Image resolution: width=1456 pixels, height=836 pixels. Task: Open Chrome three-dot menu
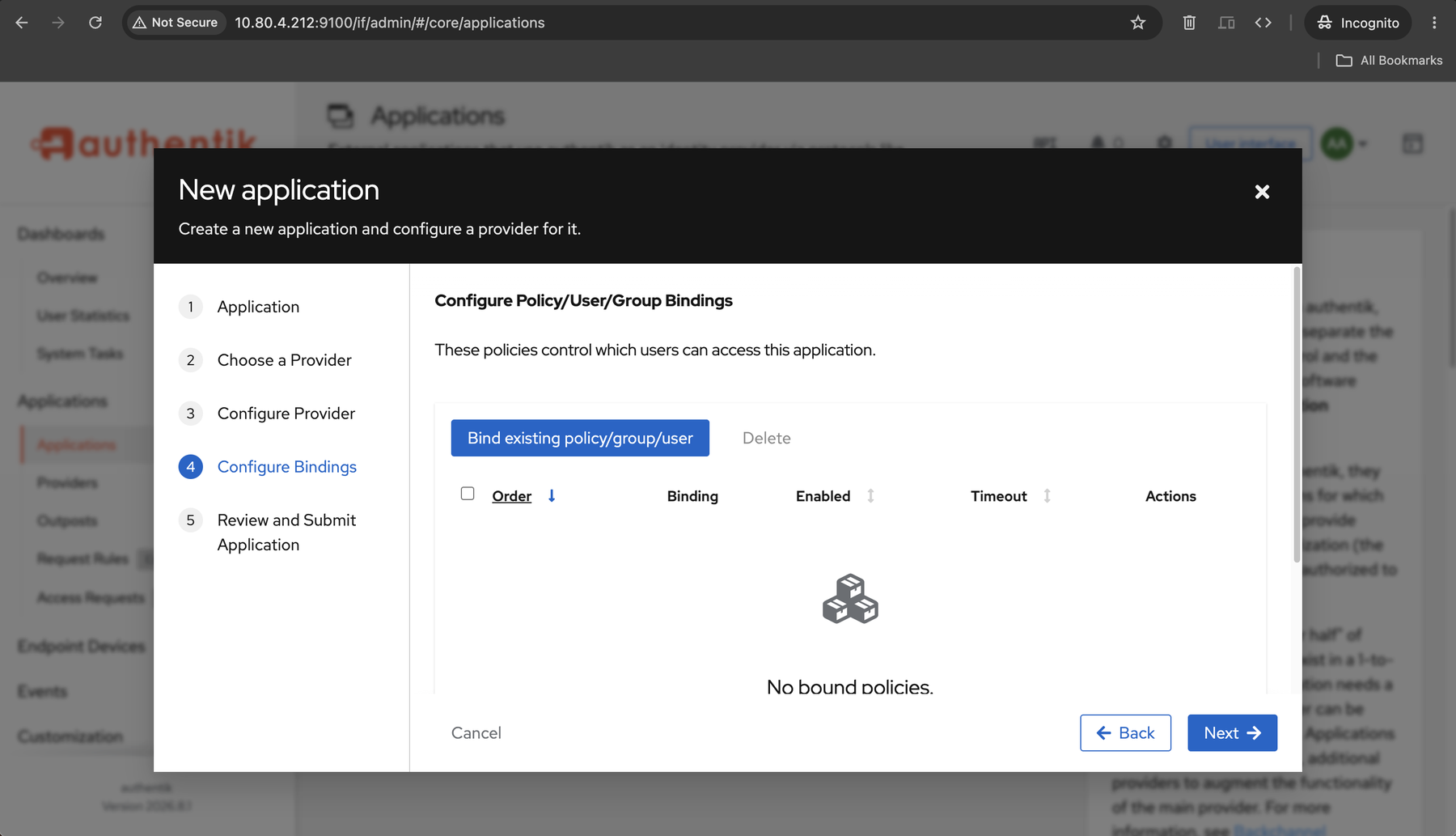(1434, 23)
